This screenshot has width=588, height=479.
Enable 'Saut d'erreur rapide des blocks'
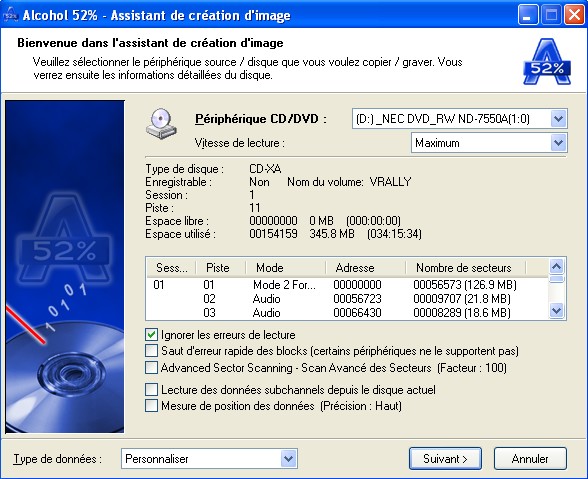pos(151,351)
